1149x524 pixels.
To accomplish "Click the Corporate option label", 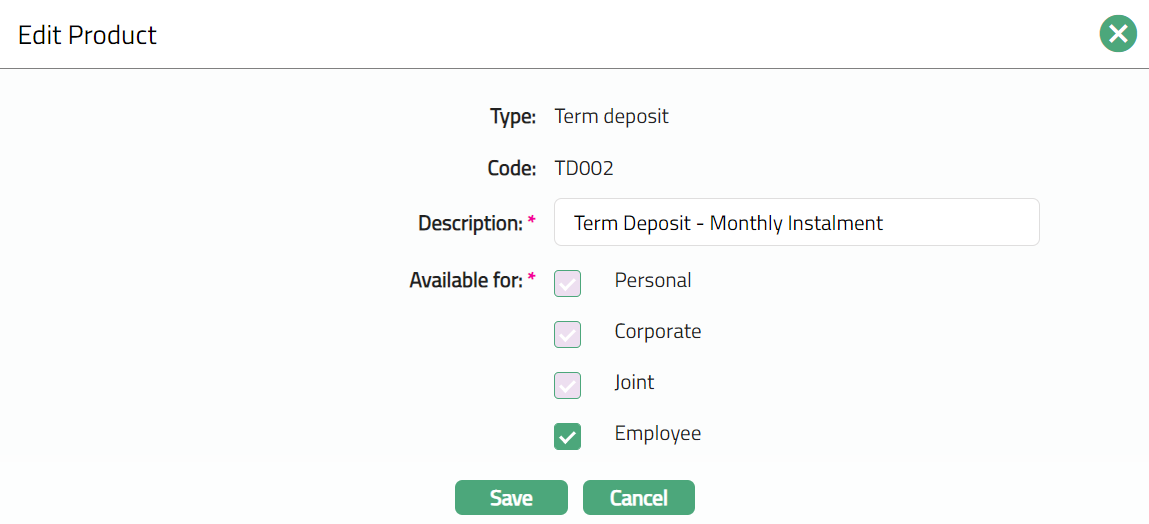I will coord(657,332).
